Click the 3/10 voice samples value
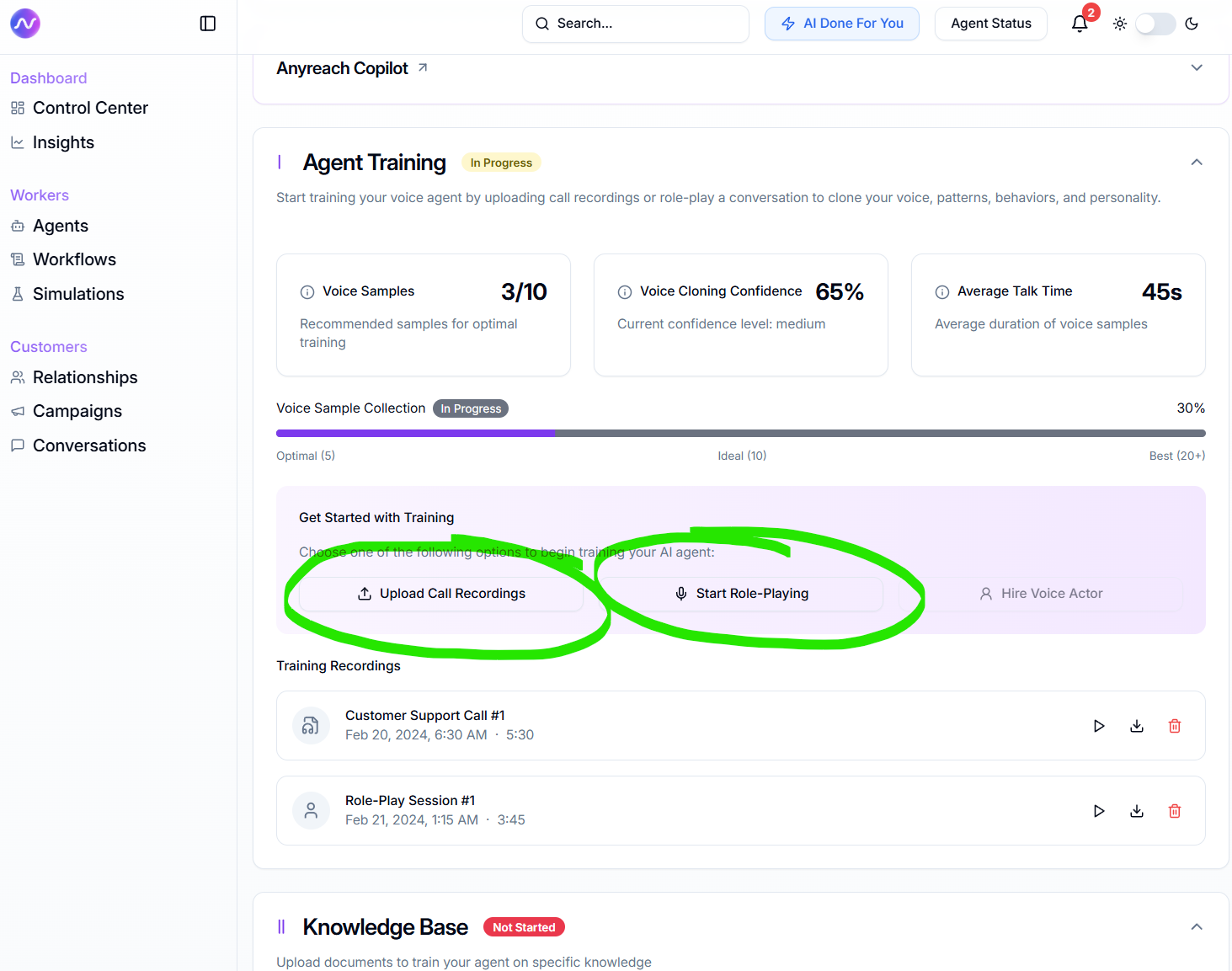The image size is (1232, 971). tap(524, 292)
